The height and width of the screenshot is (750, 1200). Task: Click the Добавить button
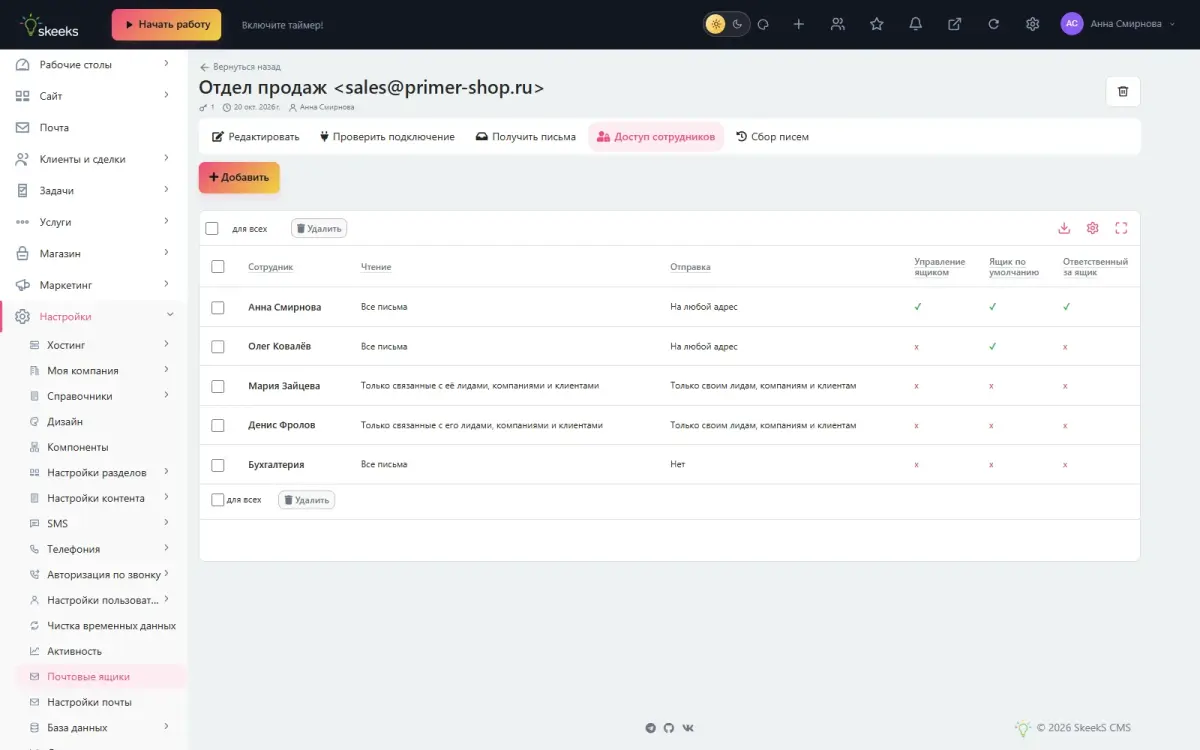(x=239, y=177)
